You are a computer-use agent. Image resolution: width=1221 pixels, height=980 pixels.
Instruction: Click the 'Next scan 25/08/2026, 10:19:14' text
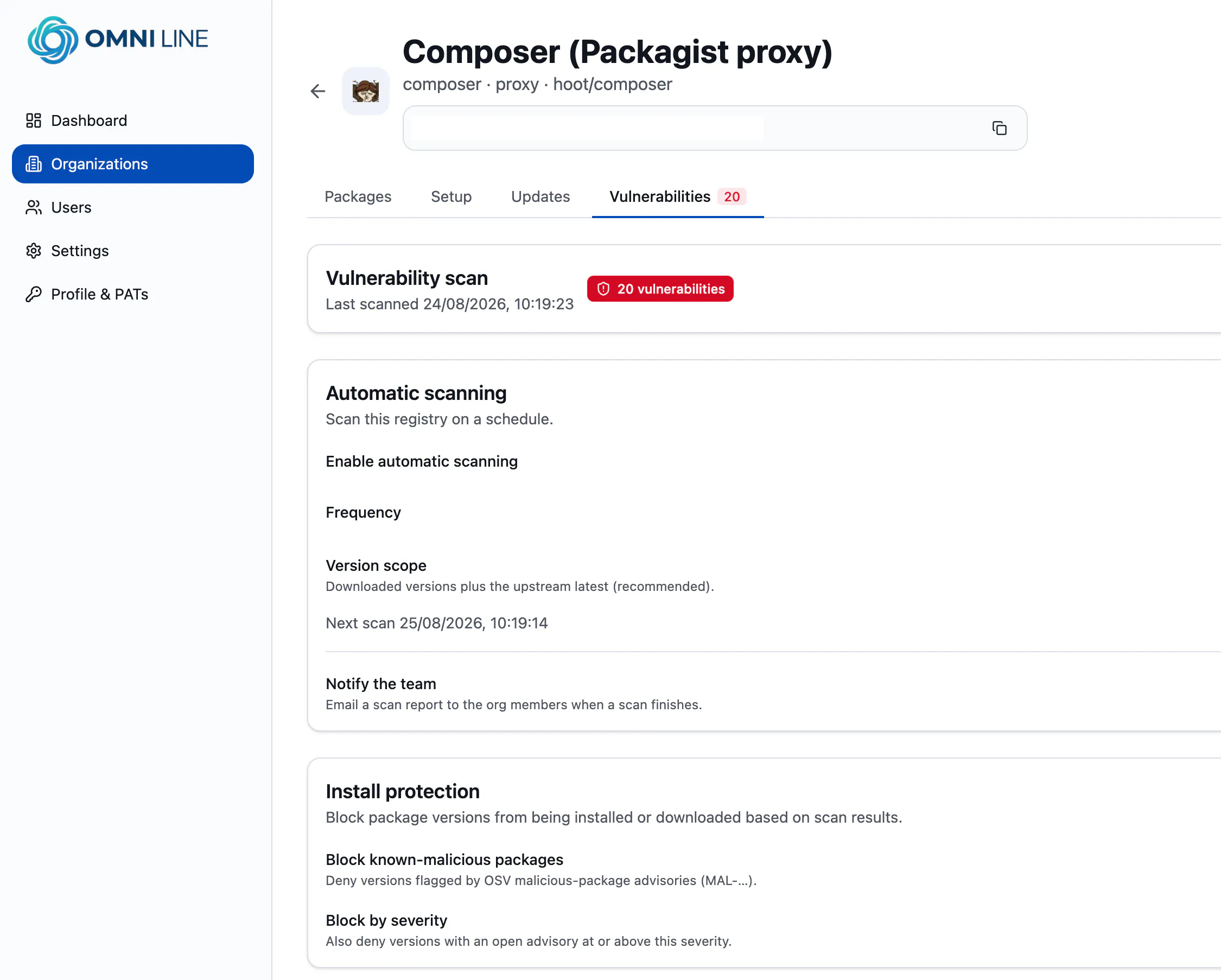click(437, 623)
